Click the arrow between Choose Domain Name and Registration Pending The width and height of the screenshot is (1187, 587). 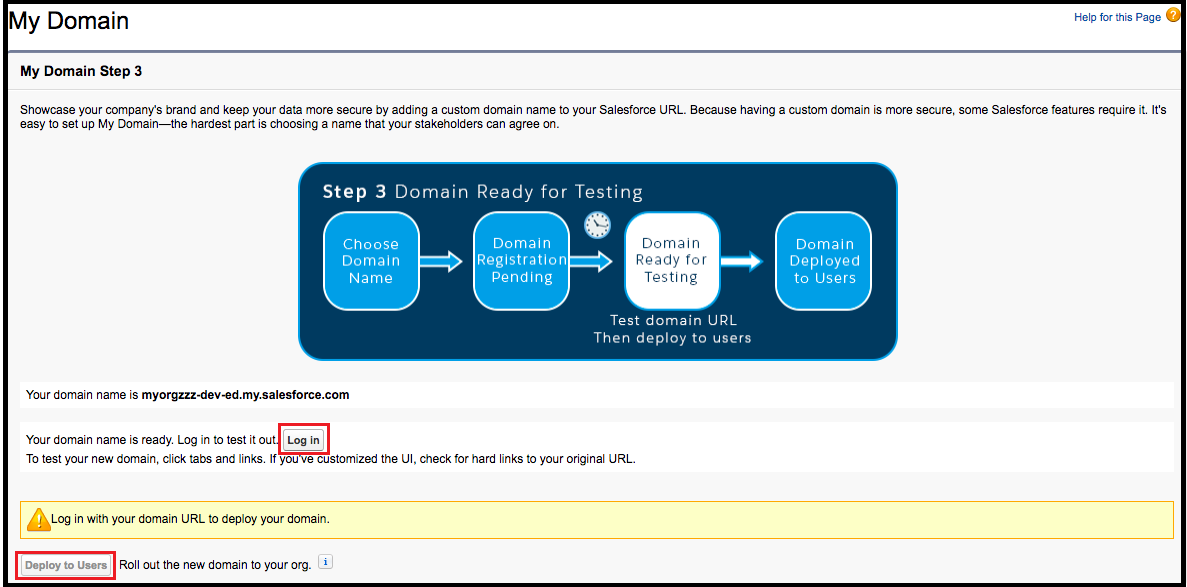coord(443,261)
